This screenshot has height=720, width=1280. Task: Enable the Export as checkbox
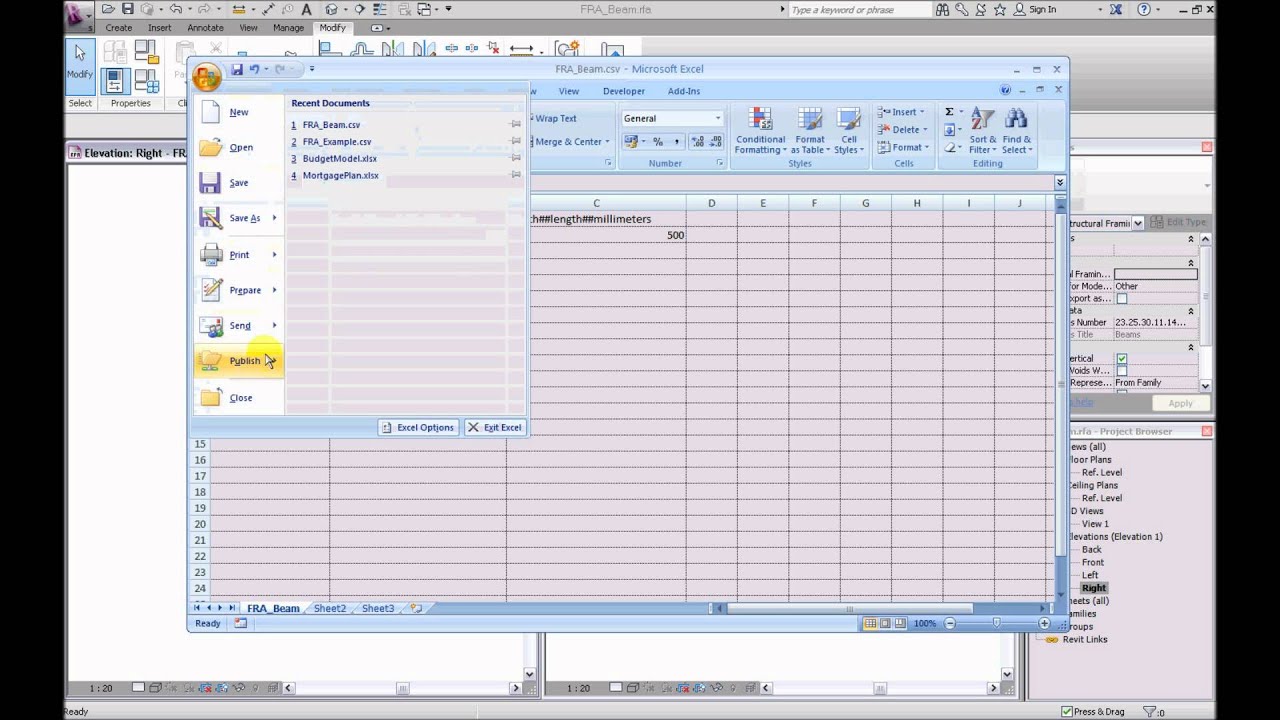[x=1120, y=297]
